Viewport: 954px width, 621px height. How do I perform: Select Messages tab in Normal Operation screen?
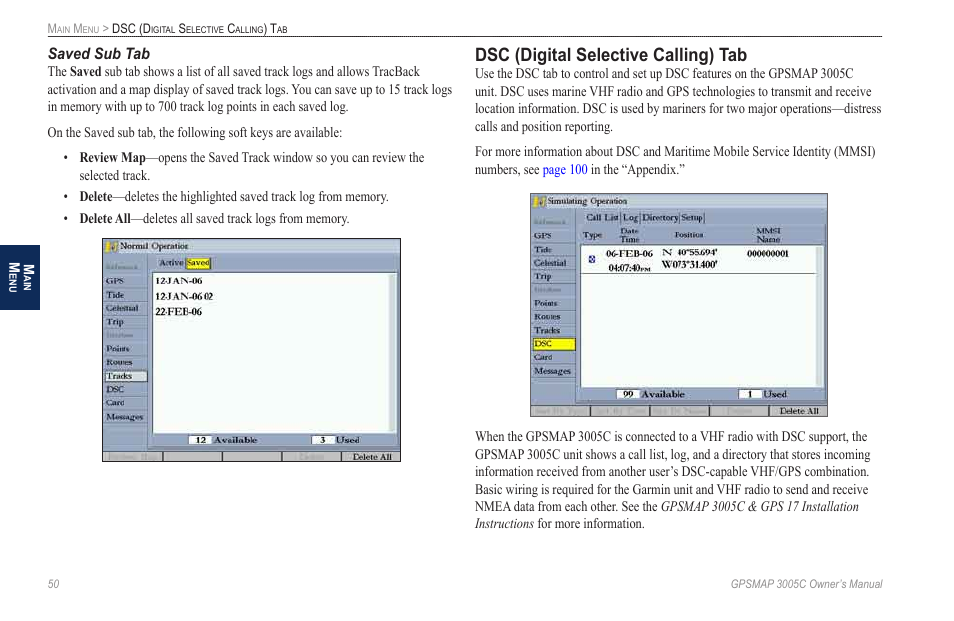(x=125, y=417)
